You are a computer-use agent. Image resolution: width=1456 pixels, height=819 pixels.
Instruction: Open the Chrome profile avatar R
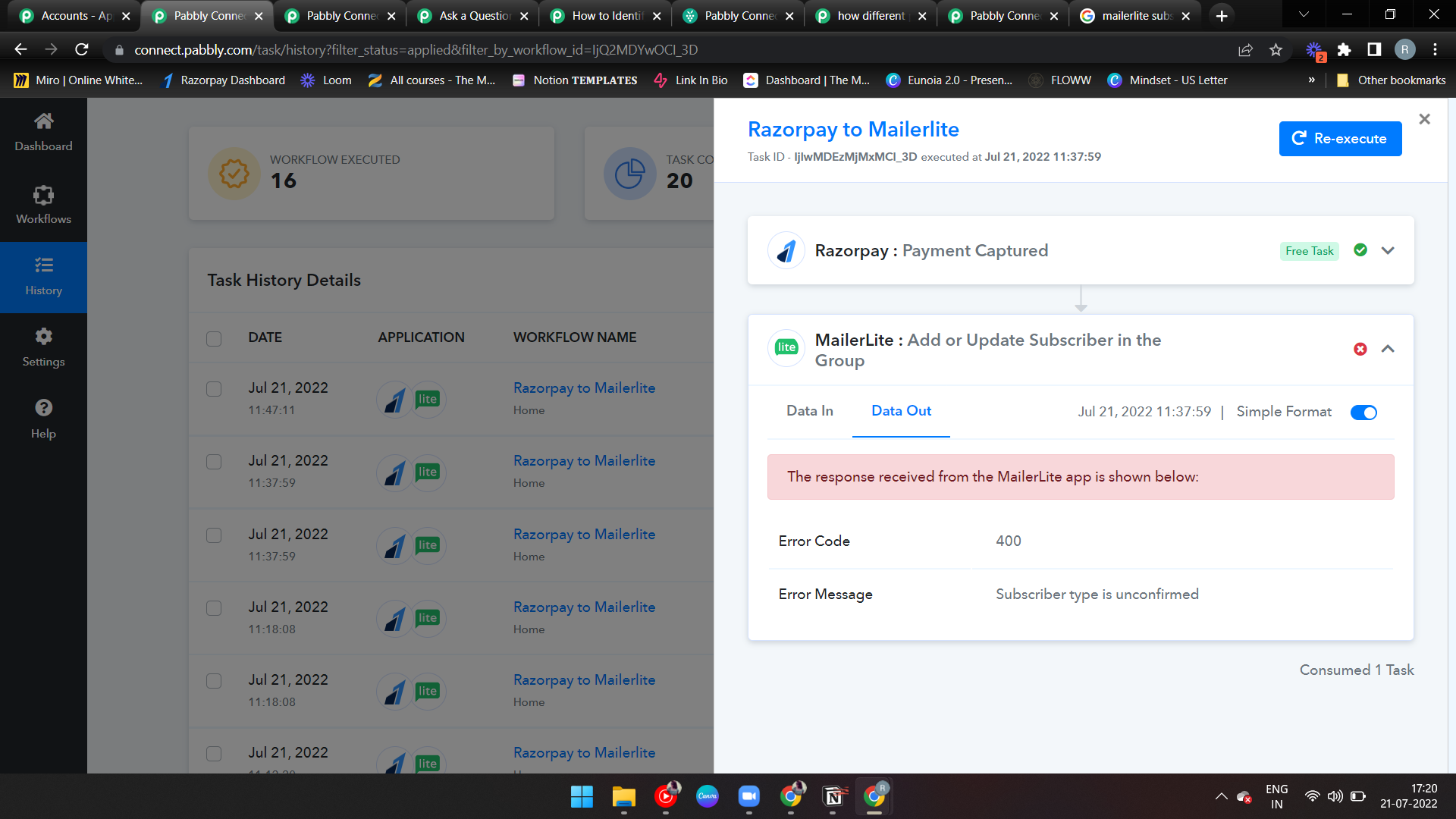pos(1404,49)
